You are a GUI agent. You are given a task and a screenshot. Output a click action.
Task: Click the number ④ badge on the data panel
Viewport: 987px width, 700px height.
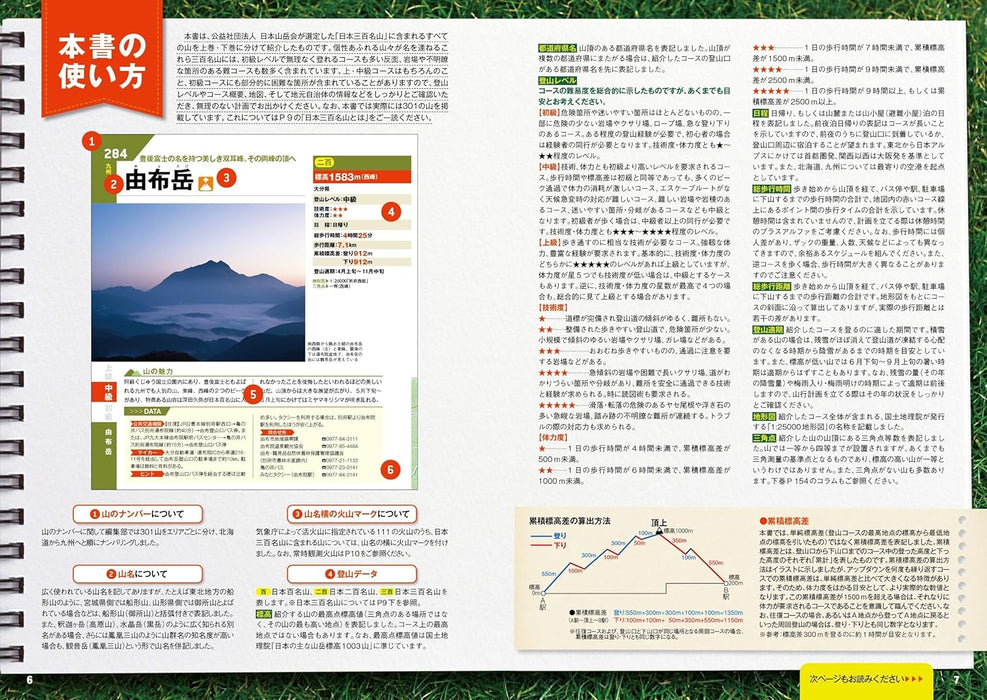click(x=392, y=210)
